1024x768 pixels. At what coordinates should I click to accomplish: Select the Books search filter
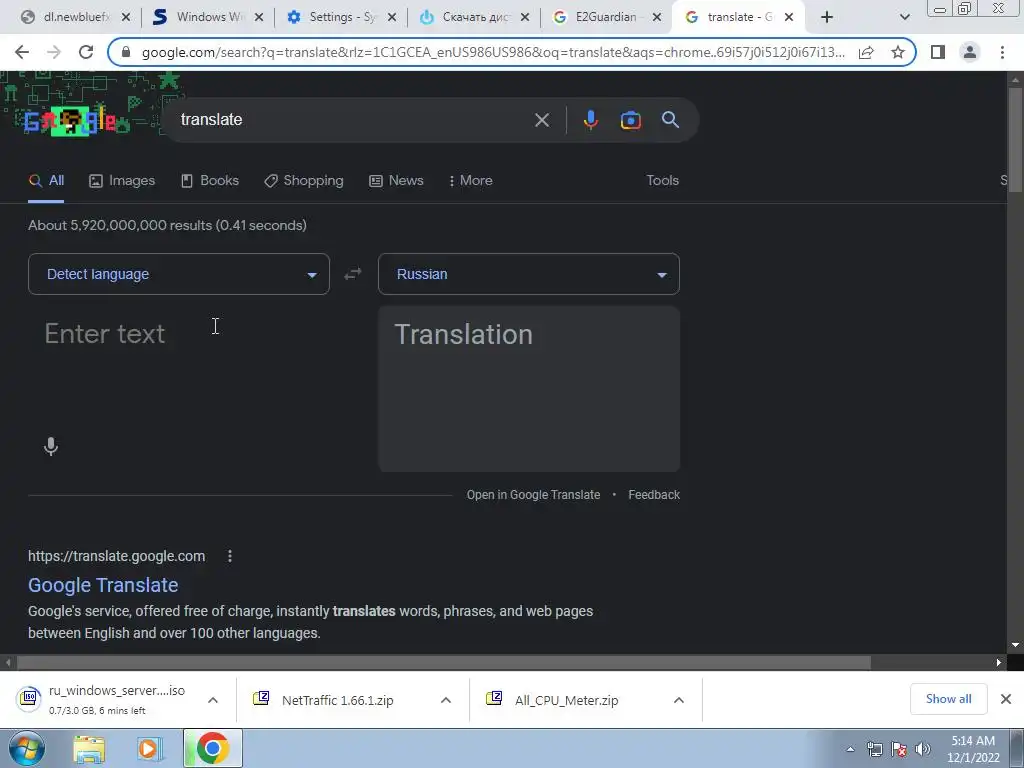click(210, 181)
